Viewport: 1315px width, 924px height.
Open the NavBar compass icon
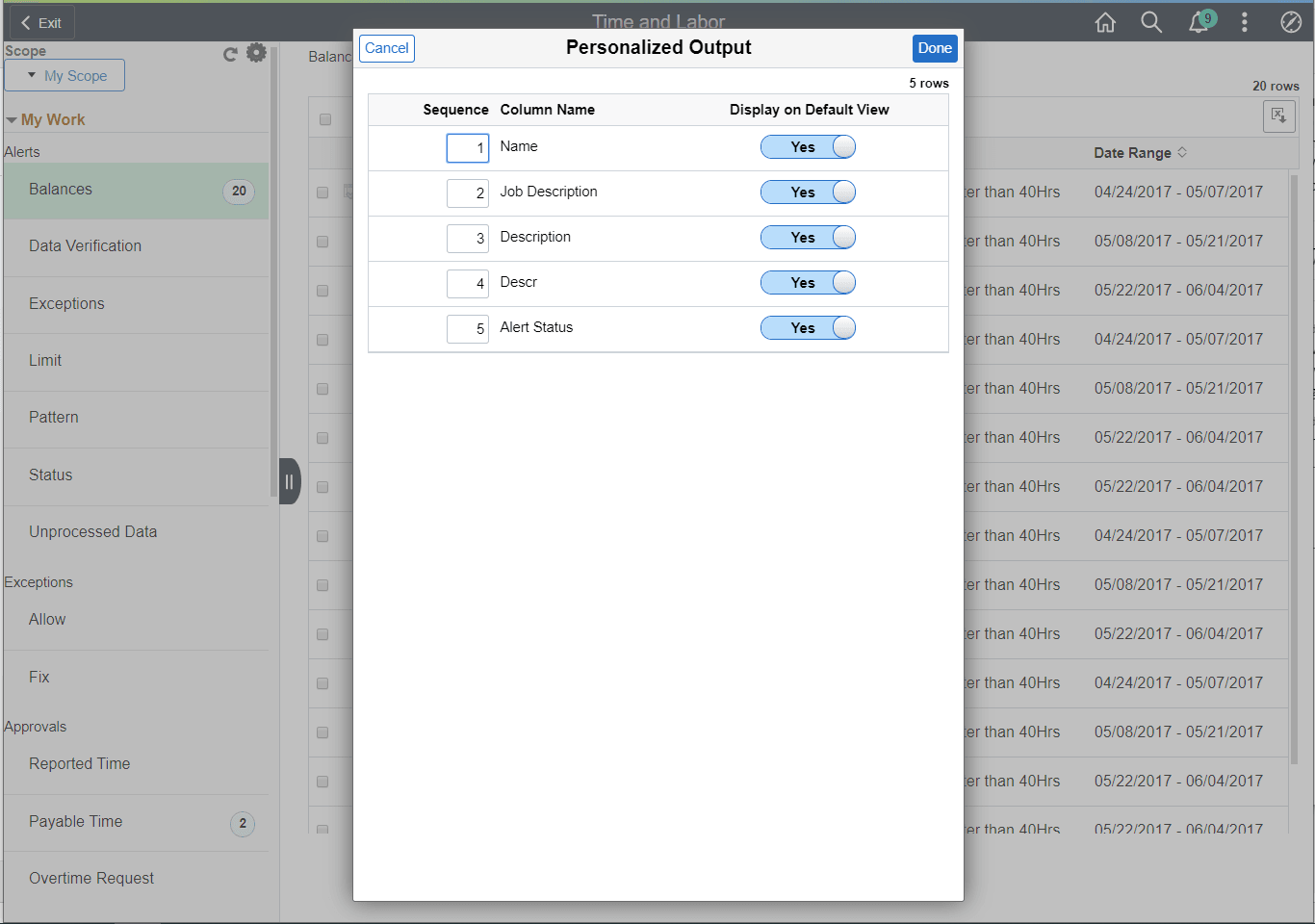(x=1291, y=21)
